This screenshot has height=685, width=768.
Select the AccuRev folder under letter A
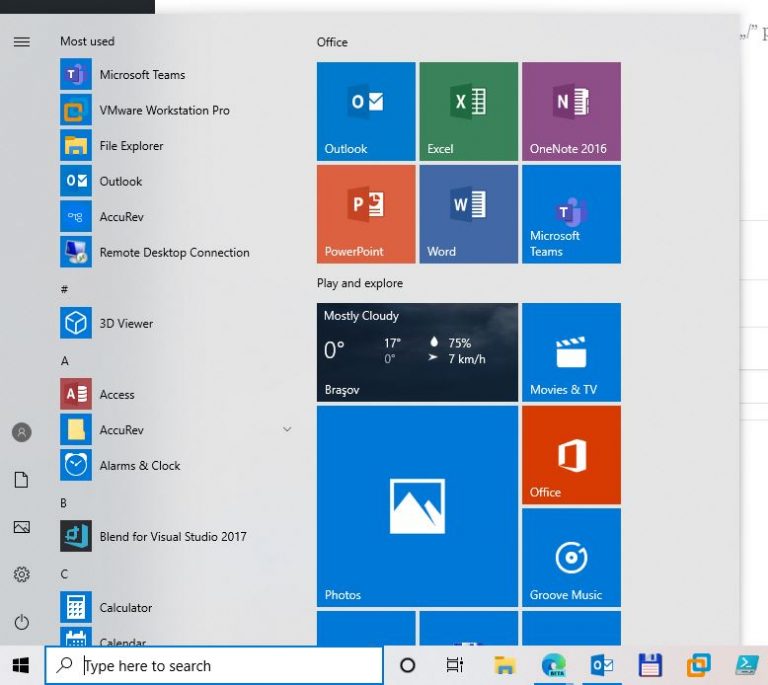tap(176, 429)
